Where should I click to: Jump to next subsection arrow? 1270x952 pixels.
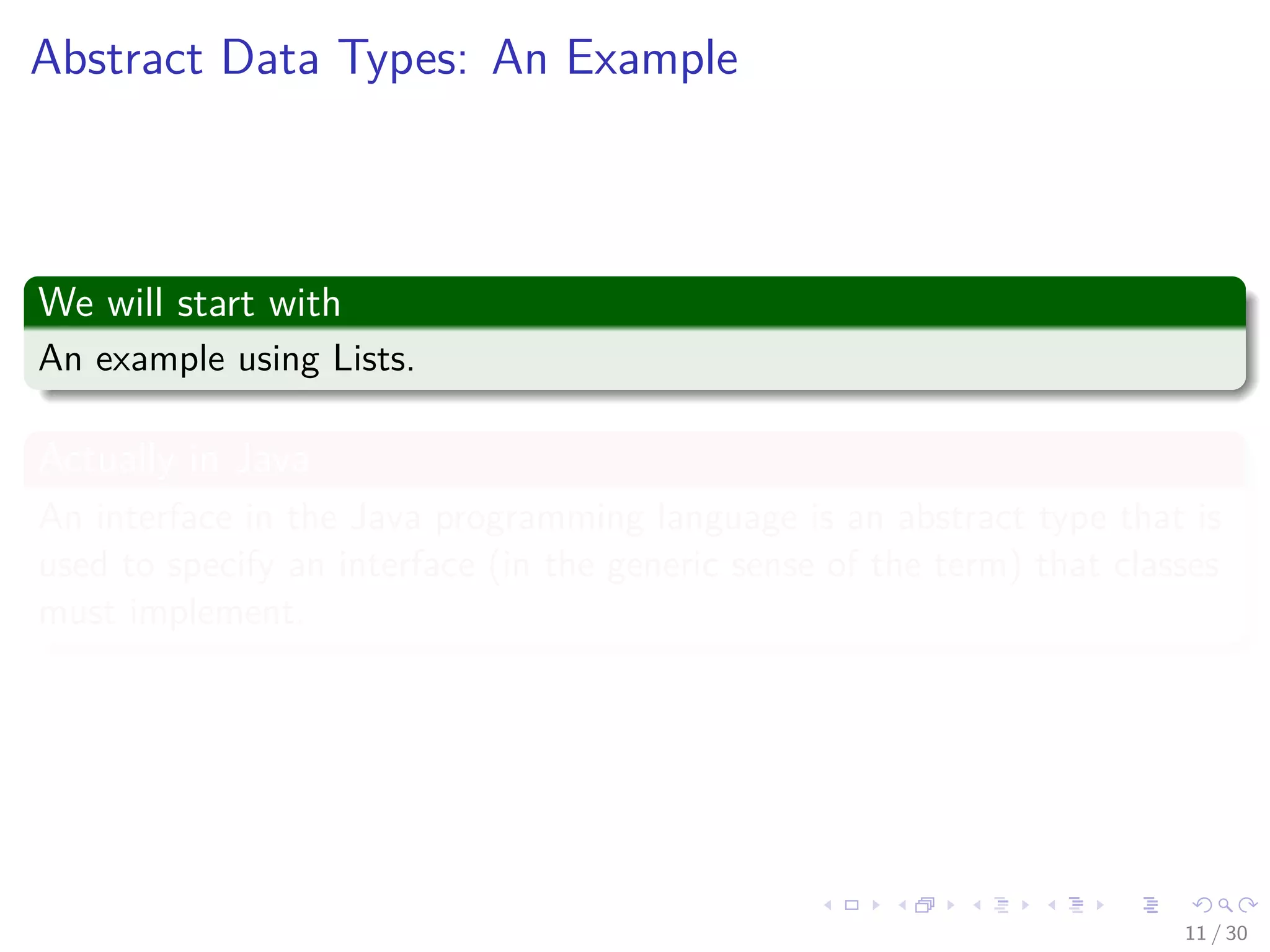tap(1026, 906)
